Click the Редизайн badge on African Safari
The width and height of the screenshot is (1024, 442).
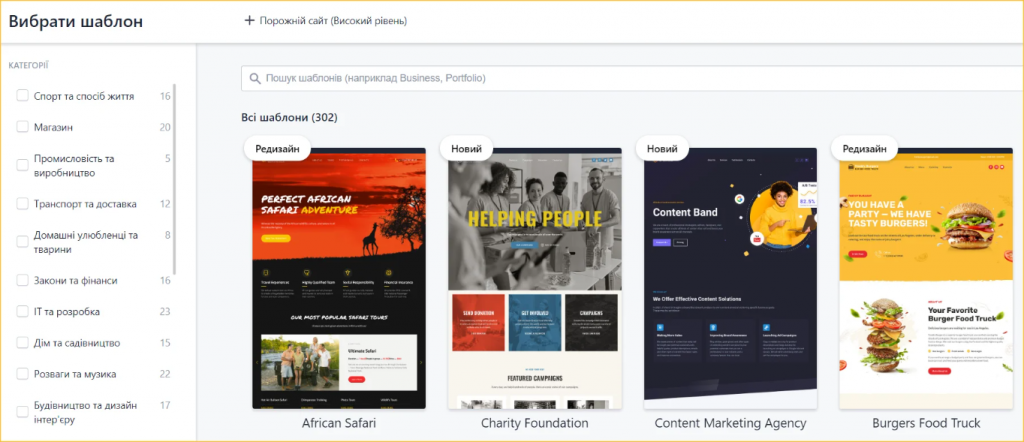point(278,149)
